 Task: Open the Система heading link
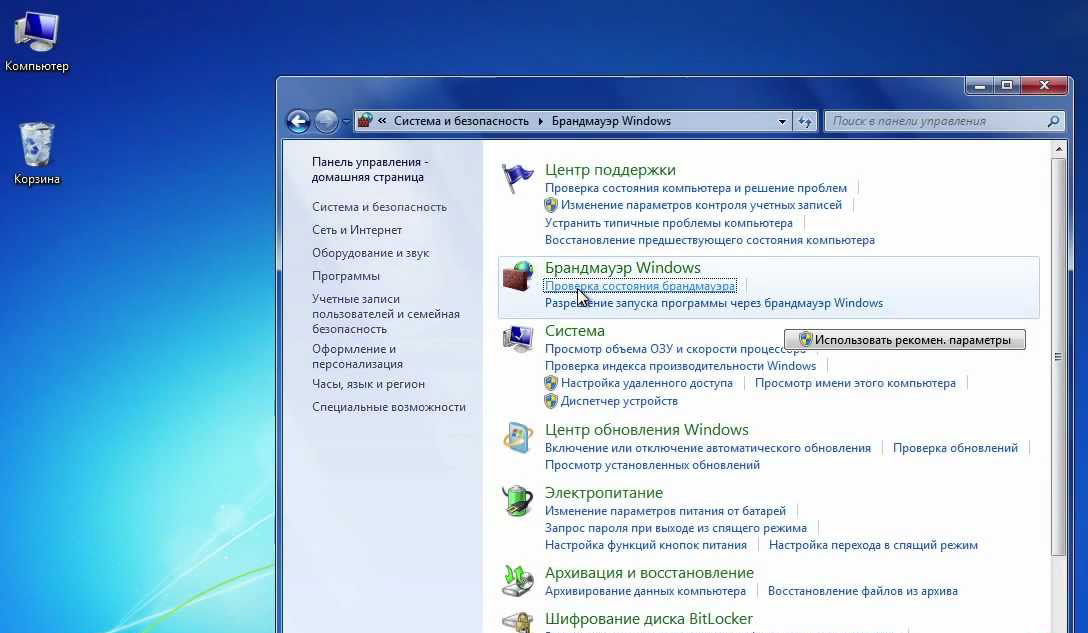coord(575,330)
